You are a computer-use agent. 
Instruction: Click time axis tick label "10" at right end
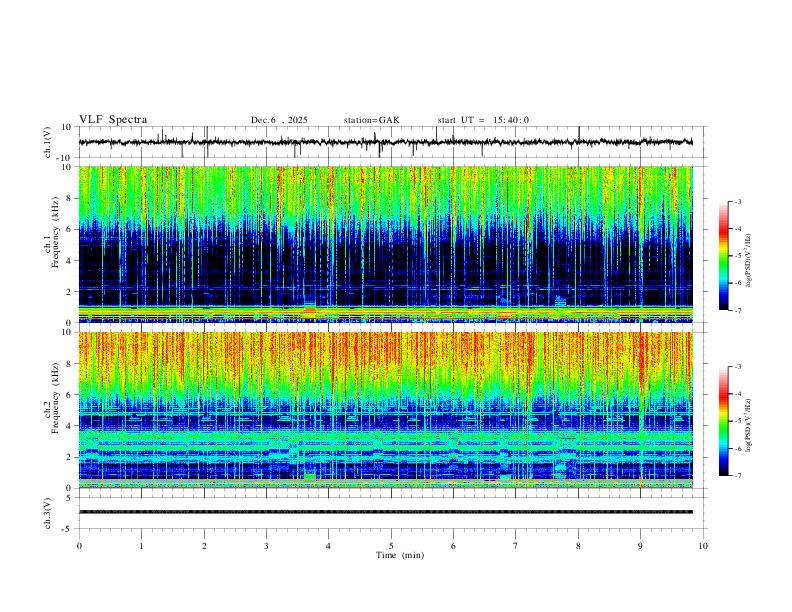(703, 546)
